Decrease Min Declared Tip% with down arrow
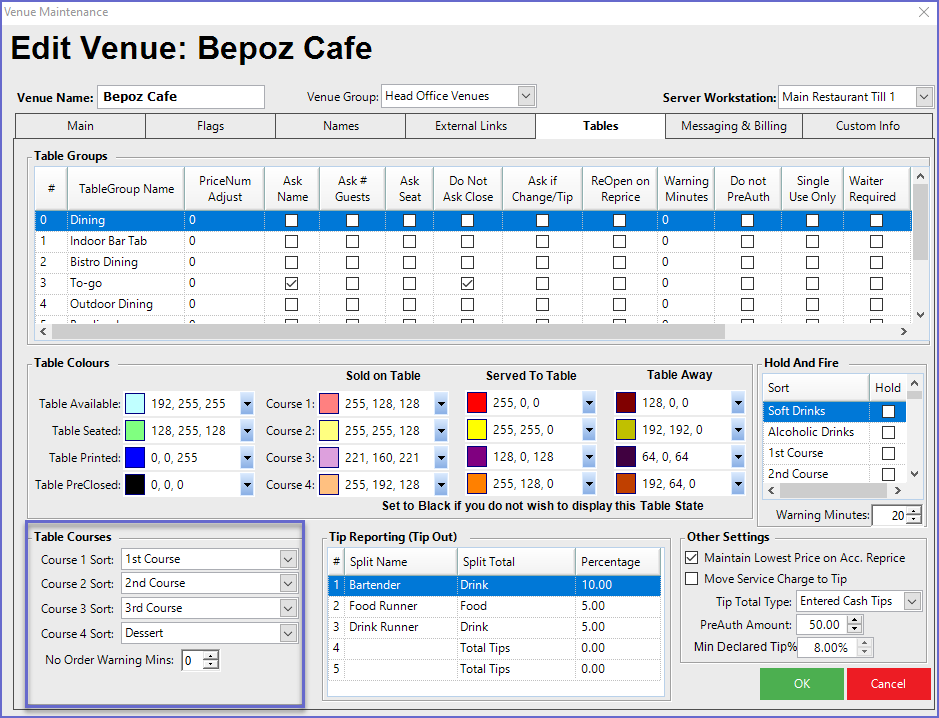Viewport: 939px width, 718px height. point(864,652)
